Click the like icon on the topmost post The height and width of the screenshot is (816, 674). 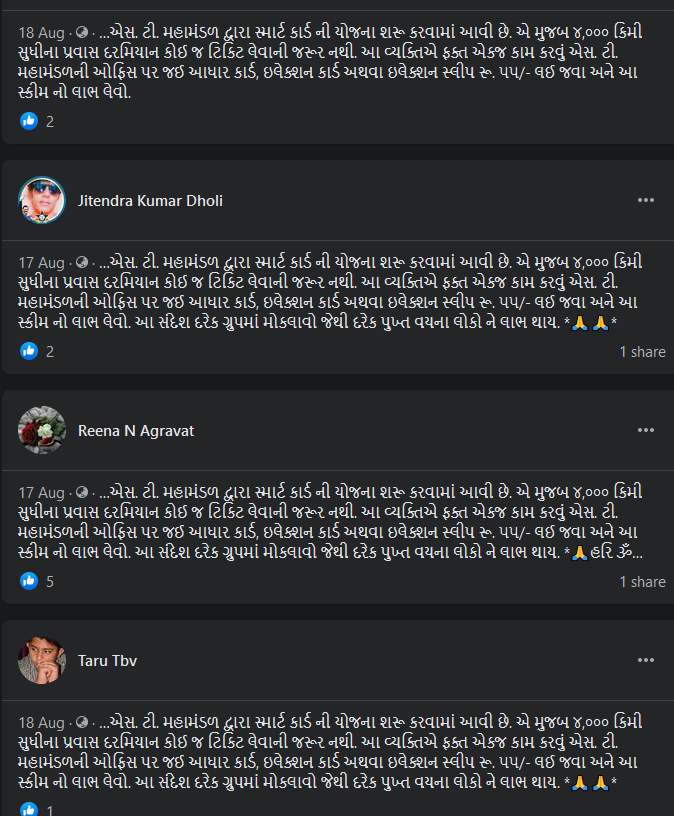click(29, 122)
